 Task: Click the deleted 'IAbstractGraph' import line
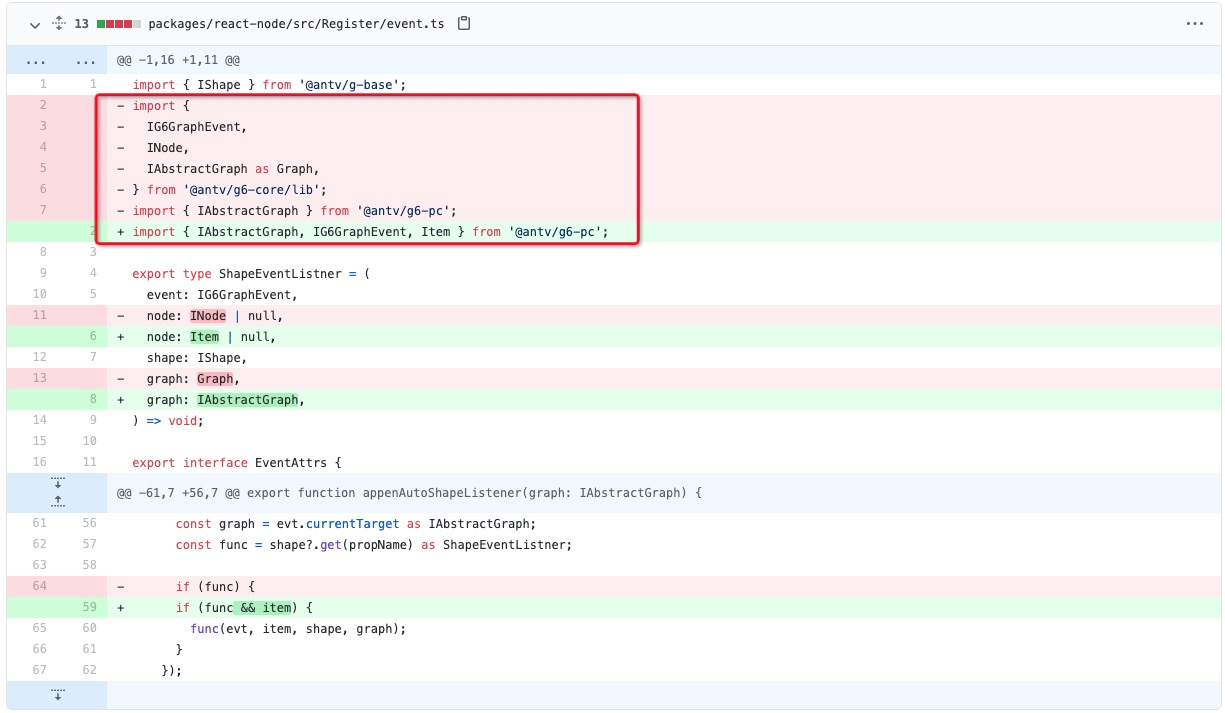[300, 210]
